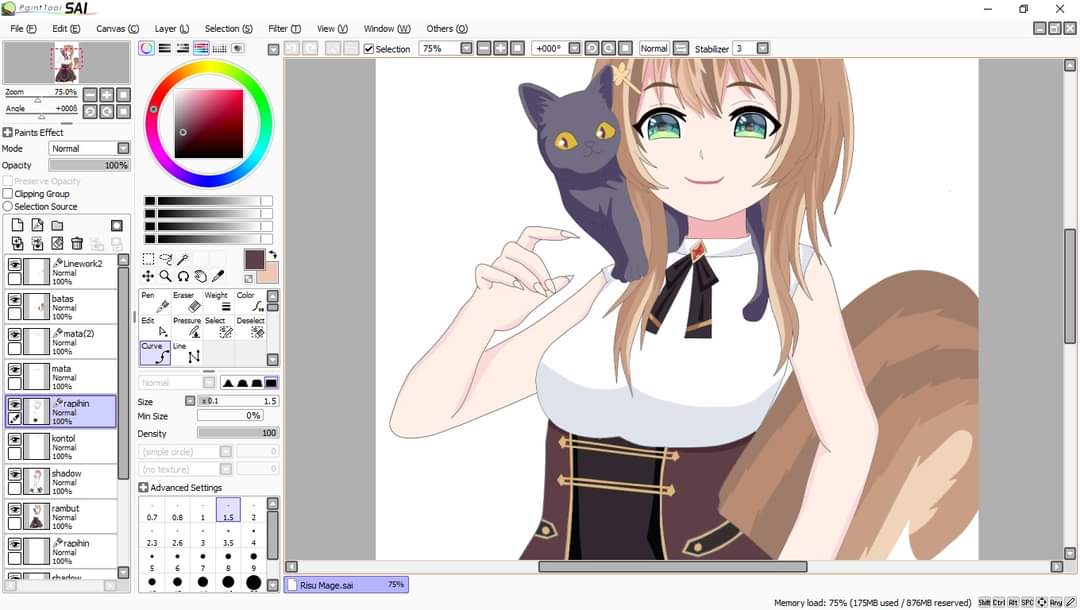Hide the rambut layer
This screenshot has height=610, width=1080.
click(x=14, y=509)
